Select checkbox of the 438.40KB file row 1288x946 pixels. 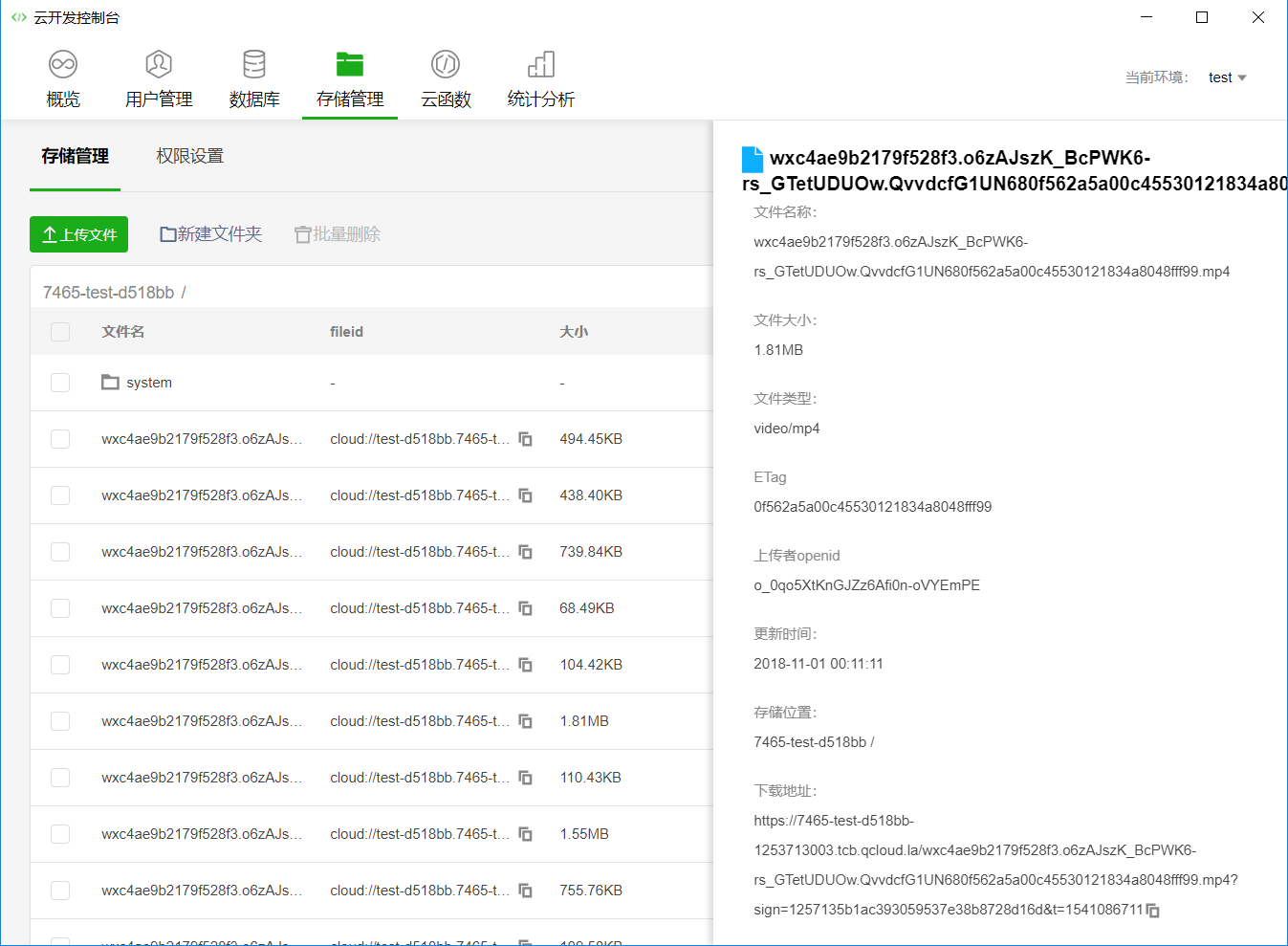60,495
